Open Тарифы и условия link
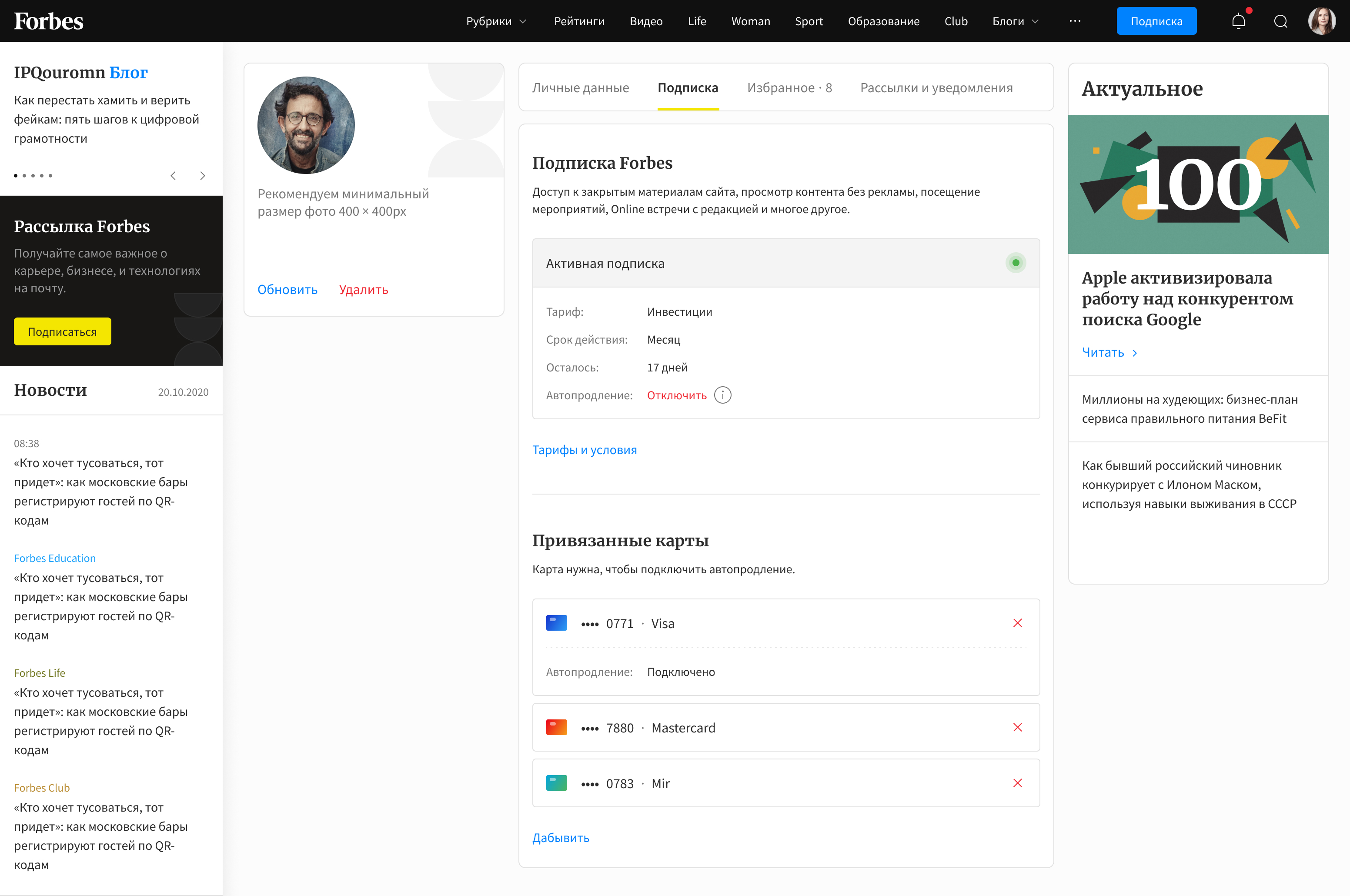 tap(584, 450)
